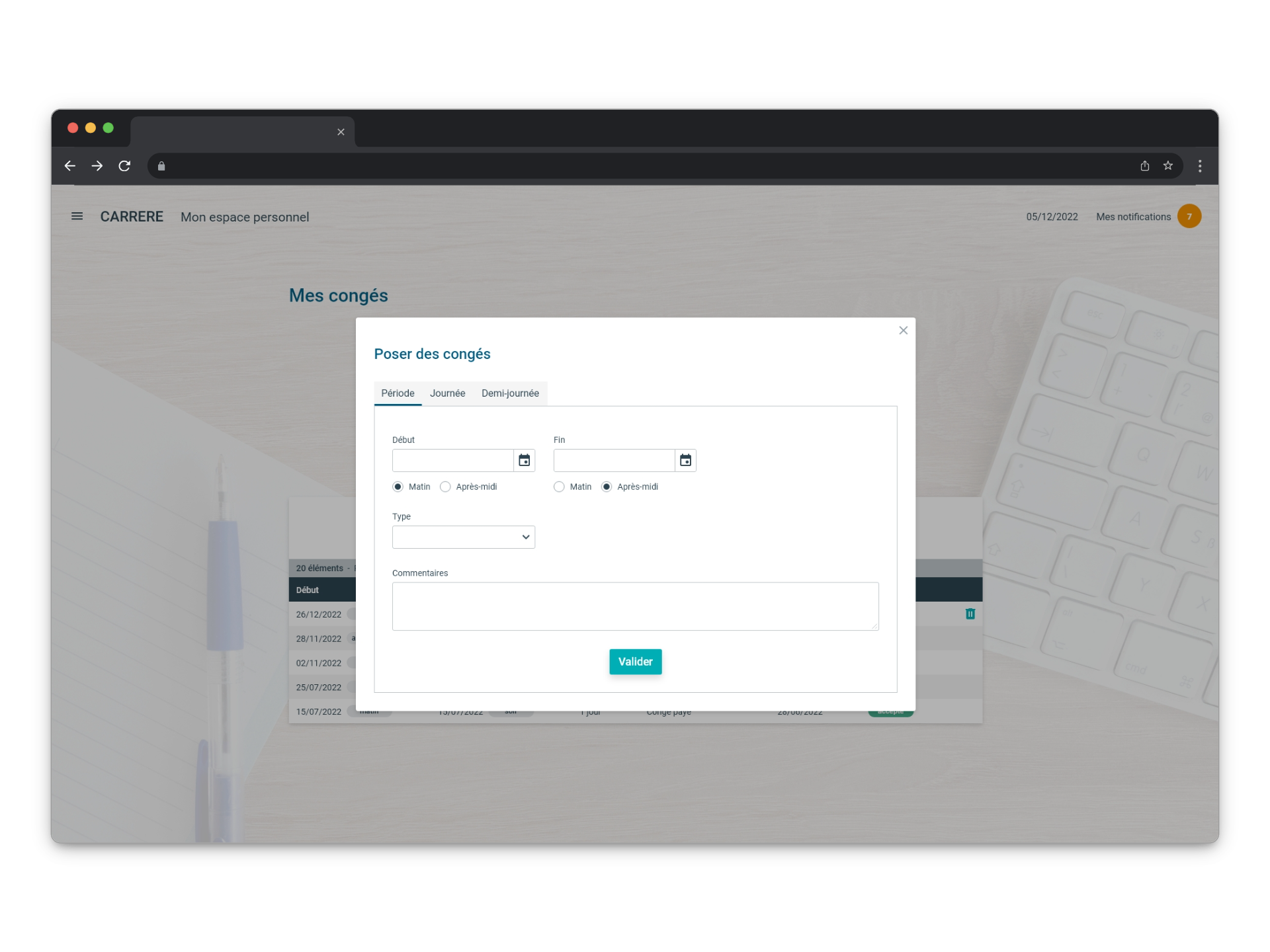Click the browser back navigation arrow

[x=69, y=165]
